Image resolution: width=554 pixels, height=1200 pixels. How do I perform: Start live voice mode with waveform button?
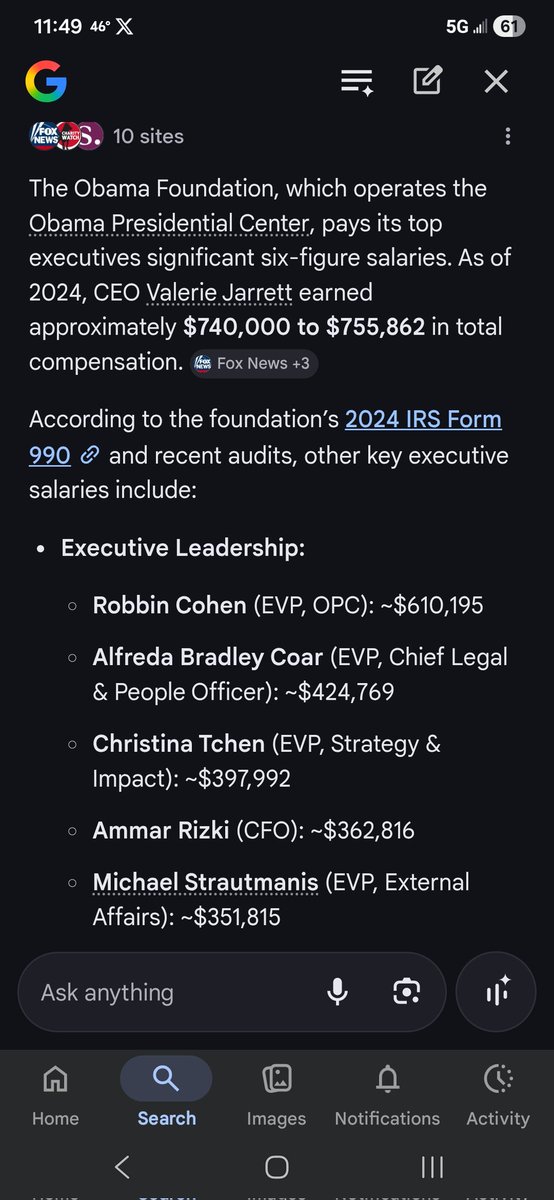(x=497, y=992)
